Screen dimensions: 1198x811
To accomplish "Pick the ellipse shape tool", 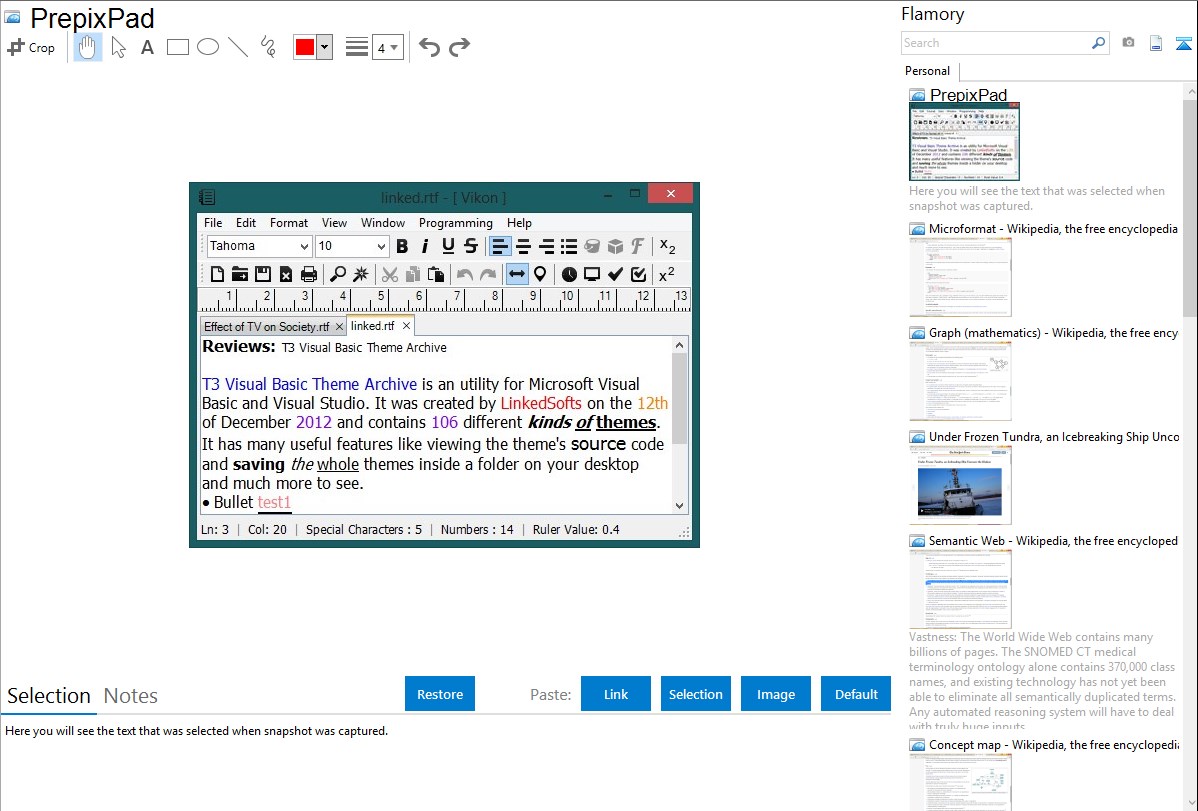I will coord(208,47).
